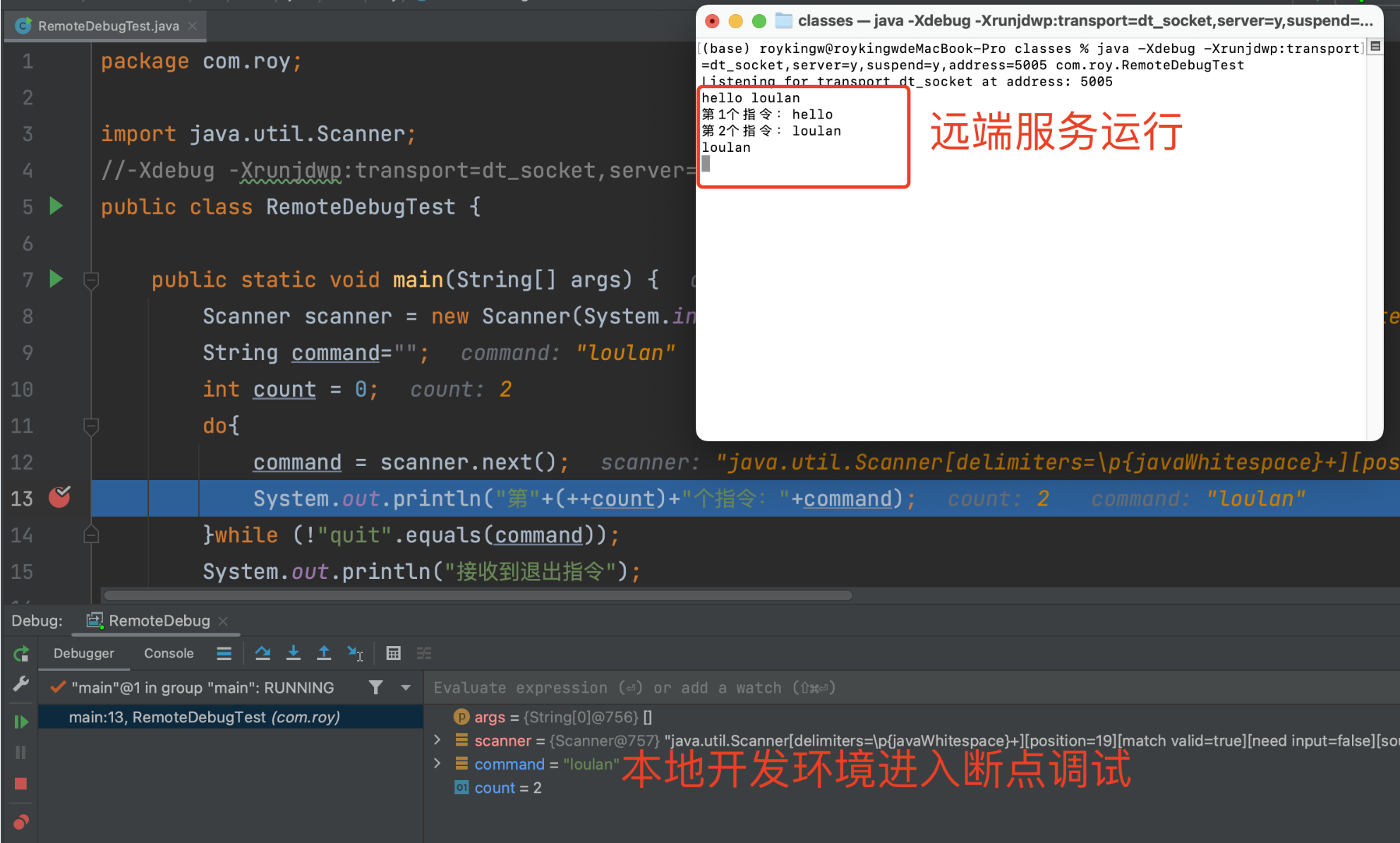Click the Resume Program button

pos(21,722)
